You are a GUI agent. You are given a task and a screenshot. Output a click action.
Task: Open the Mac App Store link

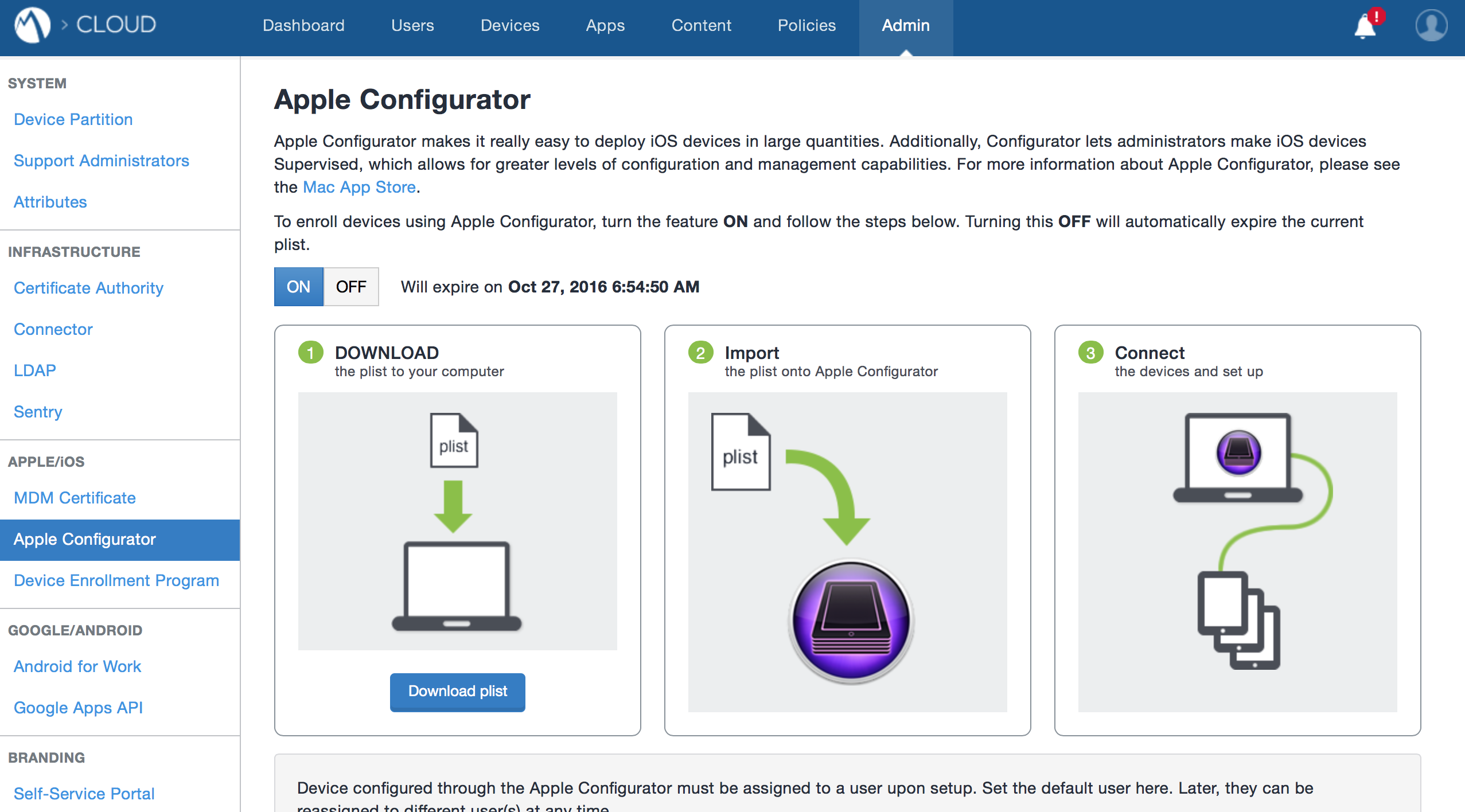pyautogui.click(x=359, y=186)
